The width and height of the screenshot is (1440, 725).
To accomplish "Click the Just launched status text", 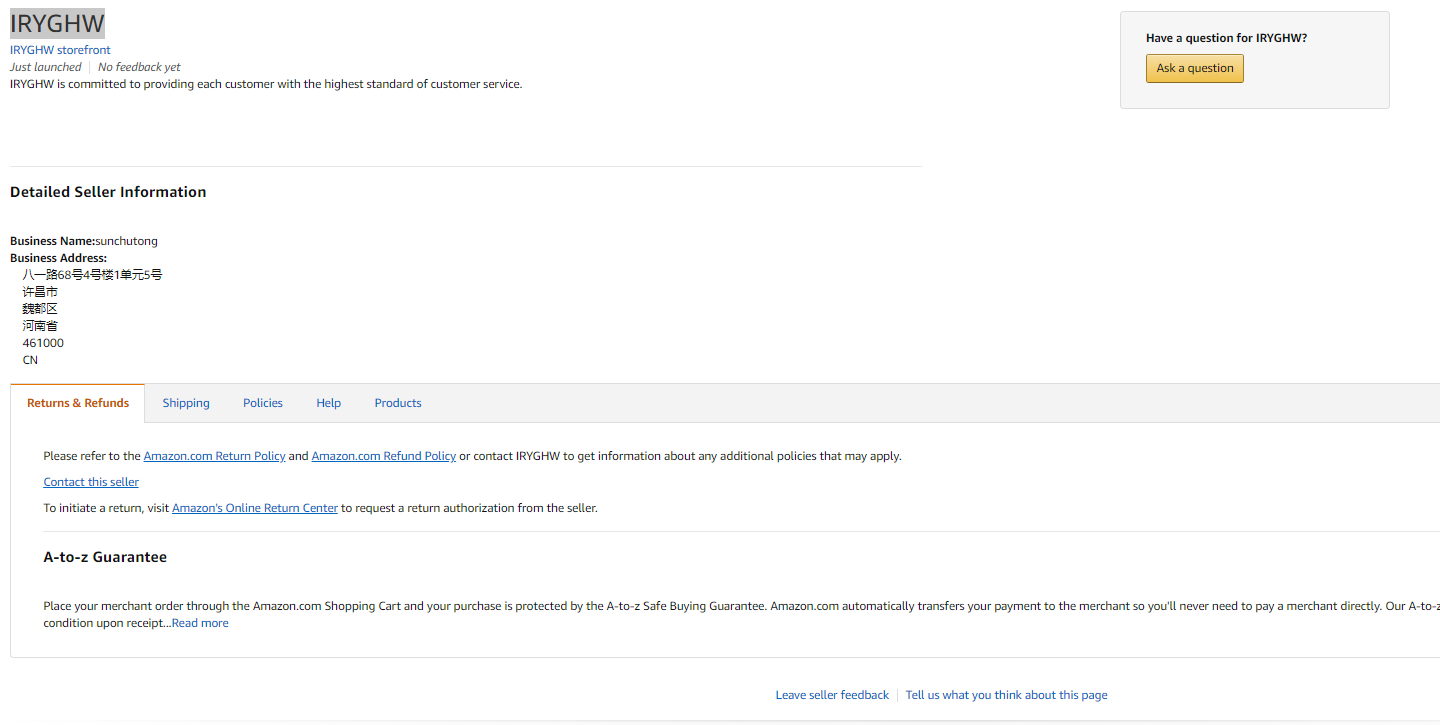I will click(46, 67).
